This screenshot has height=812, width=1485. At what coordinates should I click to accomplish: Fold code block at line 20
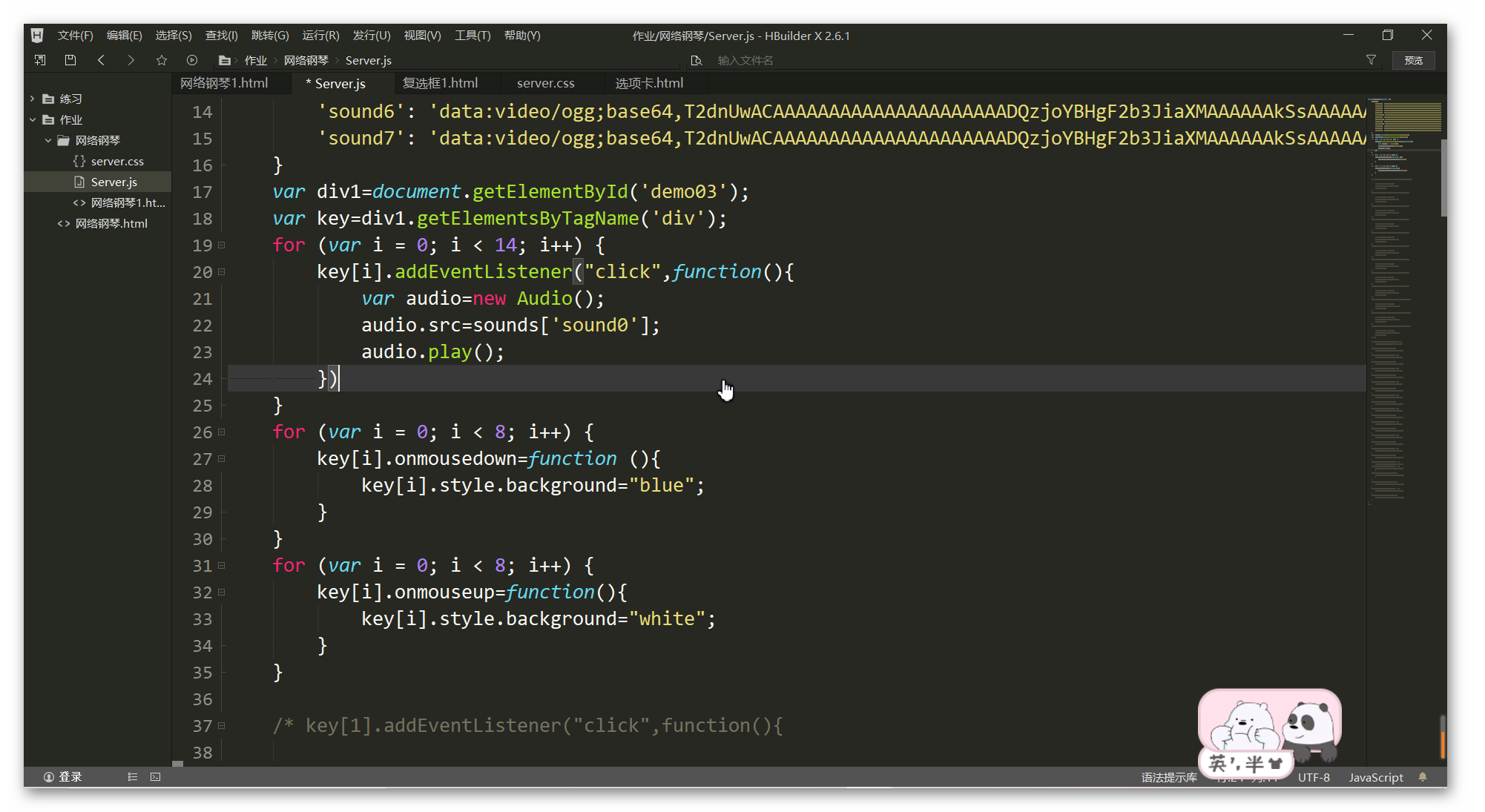pos(221,271)
